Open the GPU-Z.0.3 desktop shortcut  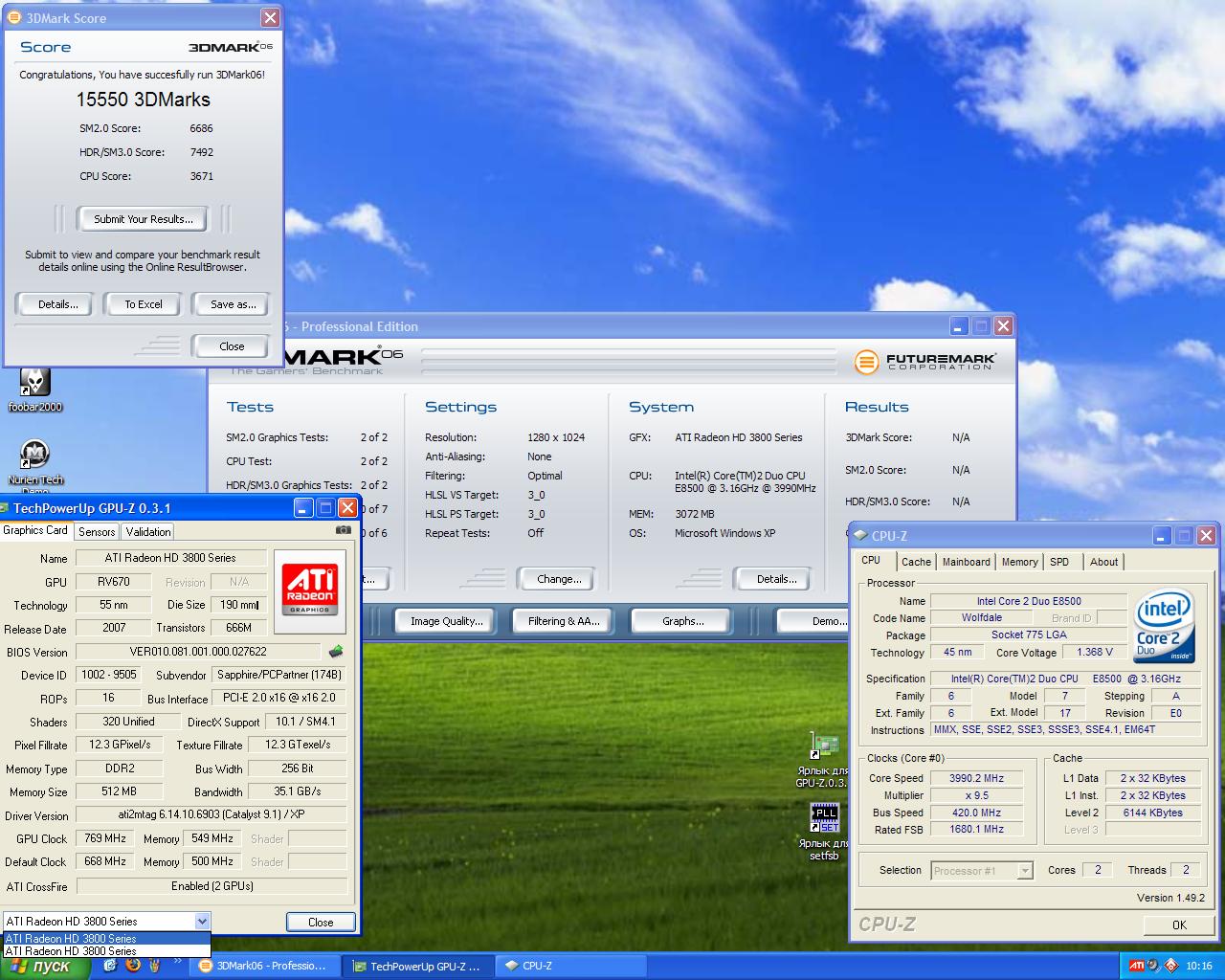(x=823, y=759)
